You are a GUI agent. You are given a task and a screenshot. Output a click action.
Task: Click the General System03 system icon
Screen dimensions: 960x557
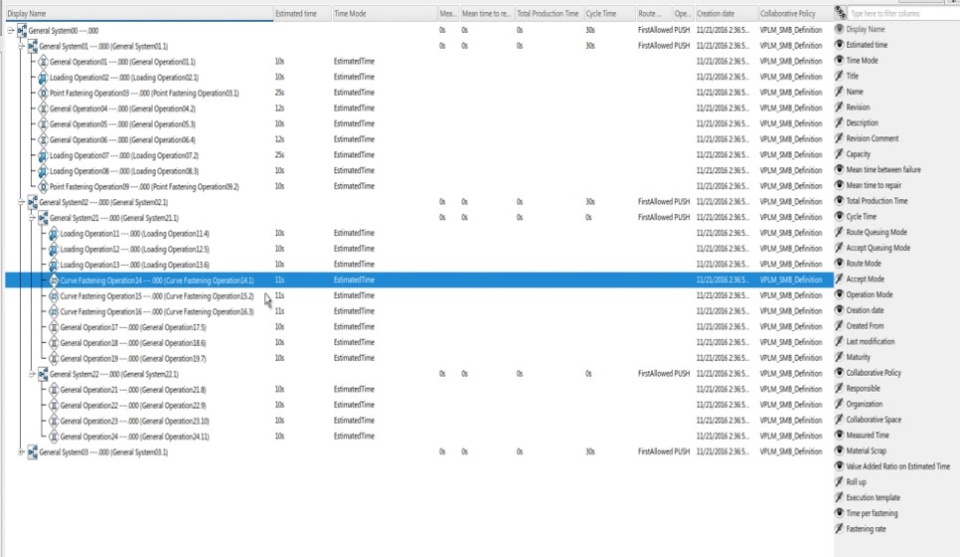(x=32, y=452)
